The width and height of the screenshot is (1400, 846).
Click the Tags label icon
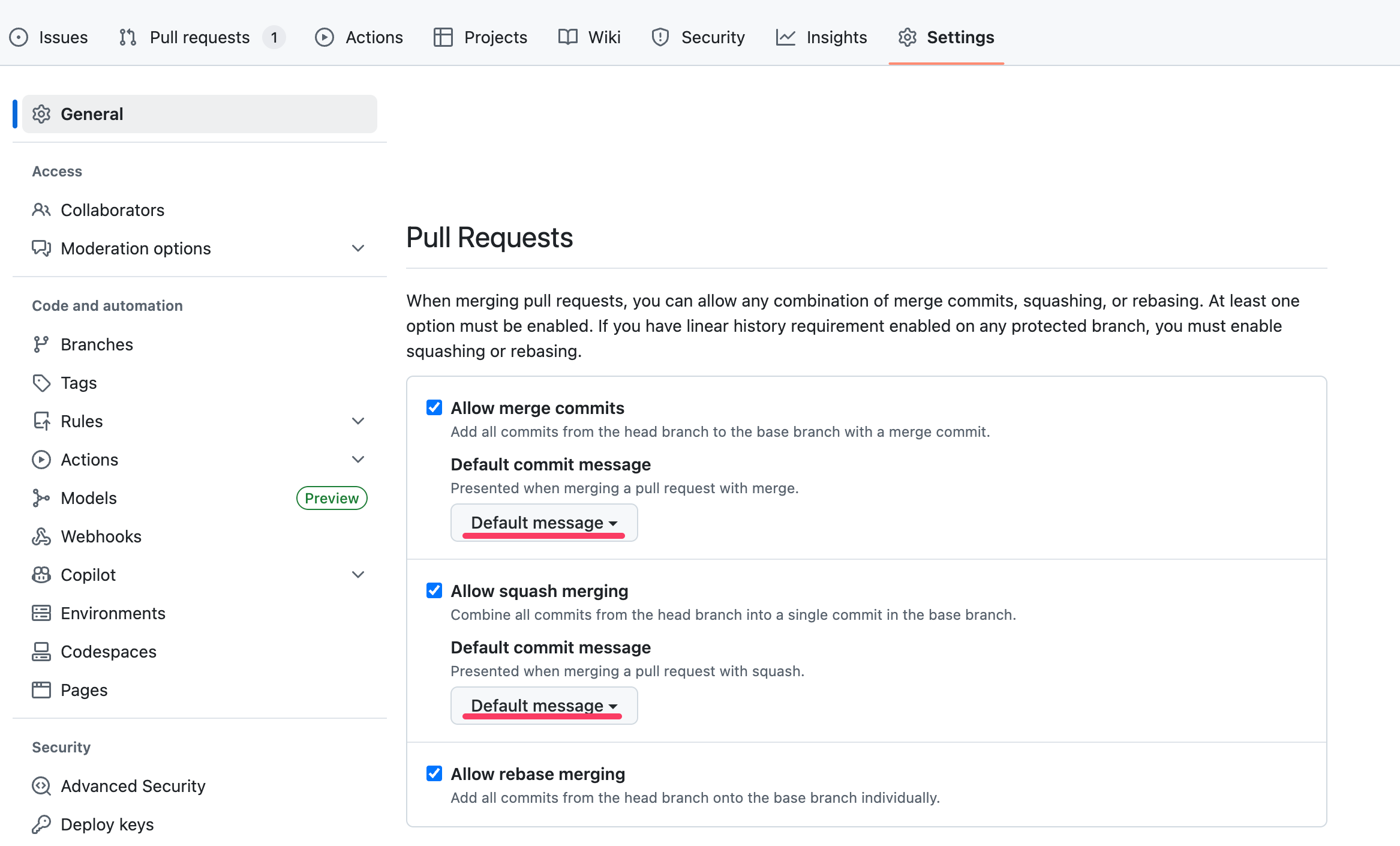[x=41, y=383]
